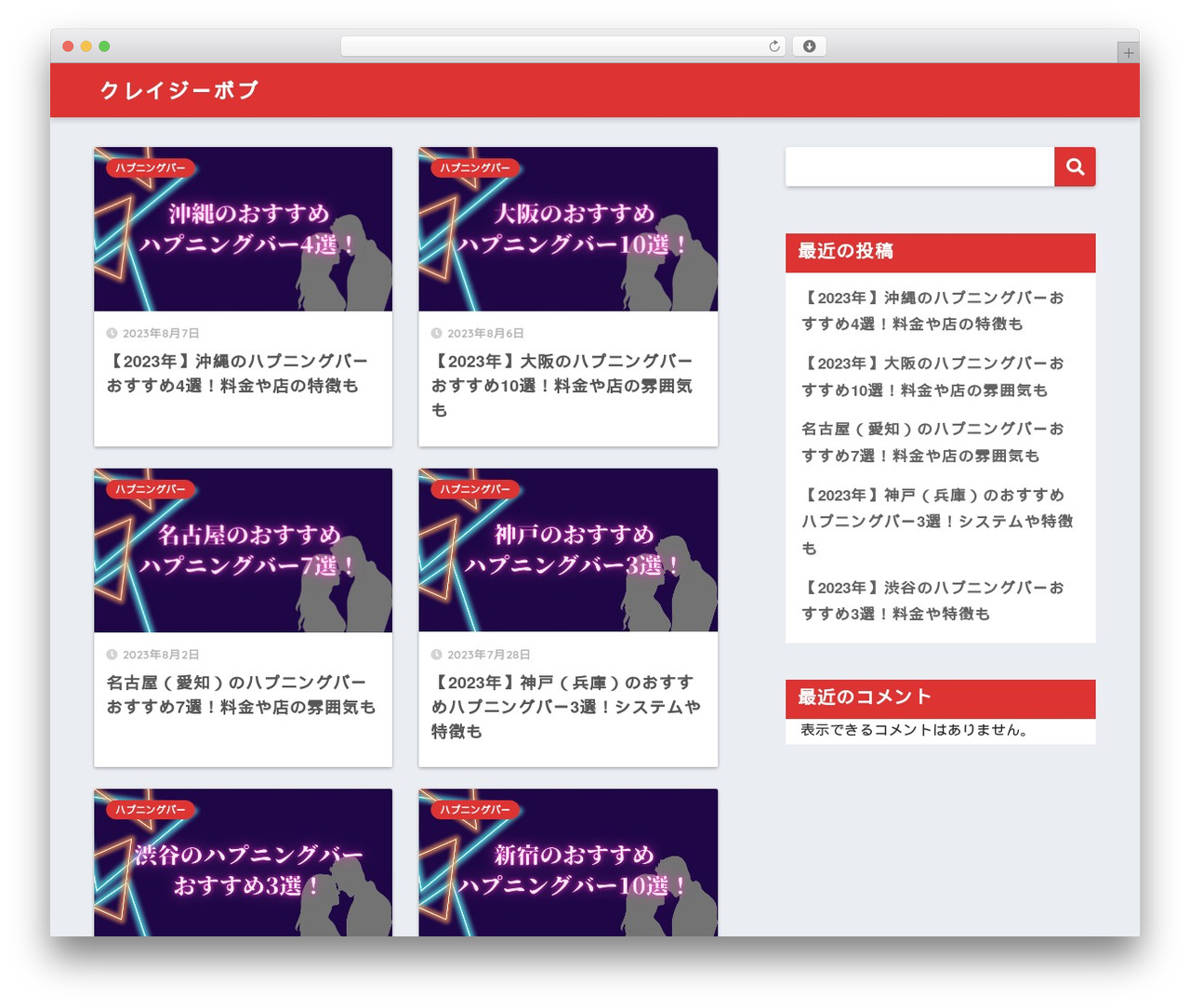Screen dimensions: 1190x1008
Task: Click the 2023年8月2日 post date
Action: (161, 655)
